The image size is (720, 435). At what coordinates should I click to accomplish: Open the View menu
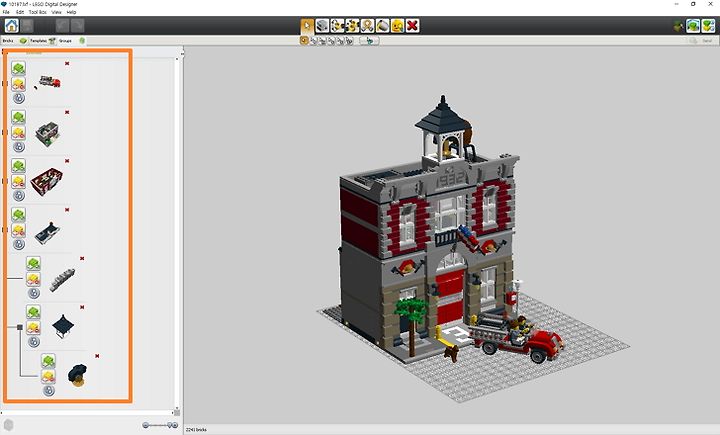(x=56, y=12)
